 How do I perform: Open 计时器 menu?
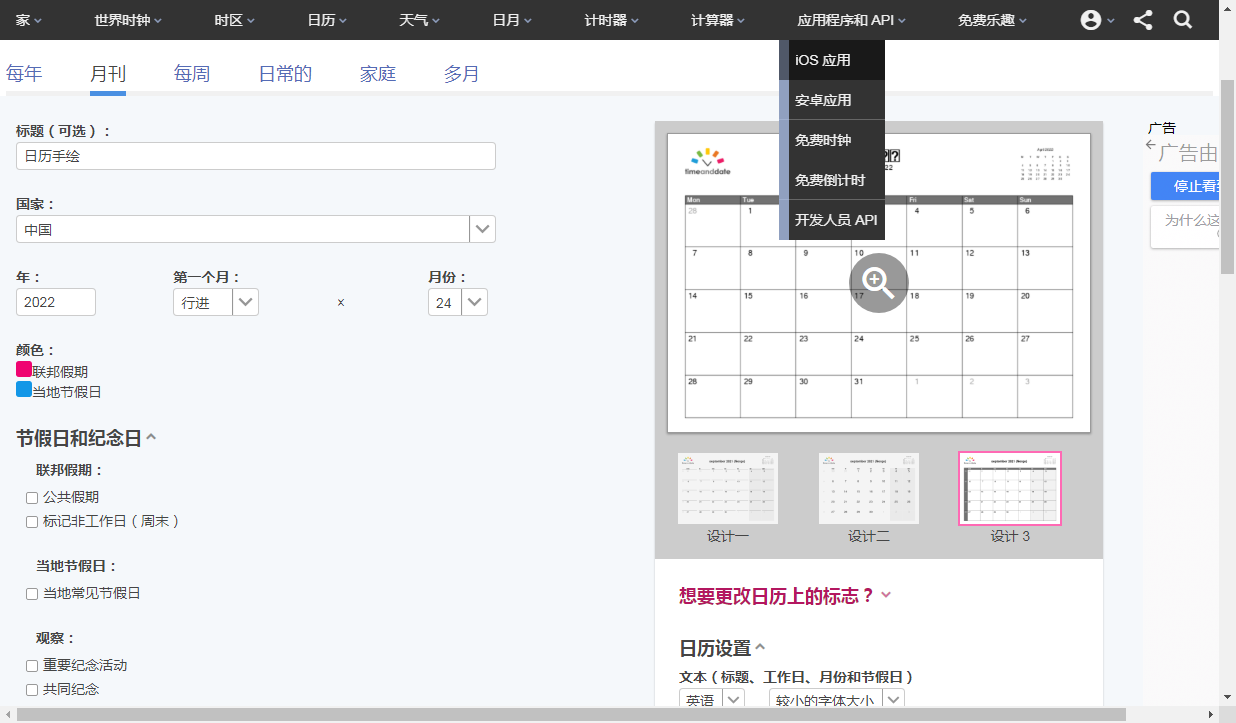[612, 20]
